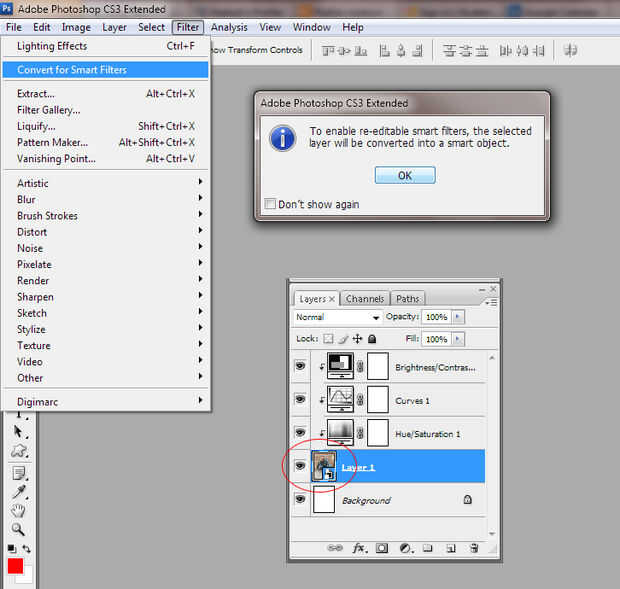Click Distribute Horizontal Centers icon

(522, 51)
